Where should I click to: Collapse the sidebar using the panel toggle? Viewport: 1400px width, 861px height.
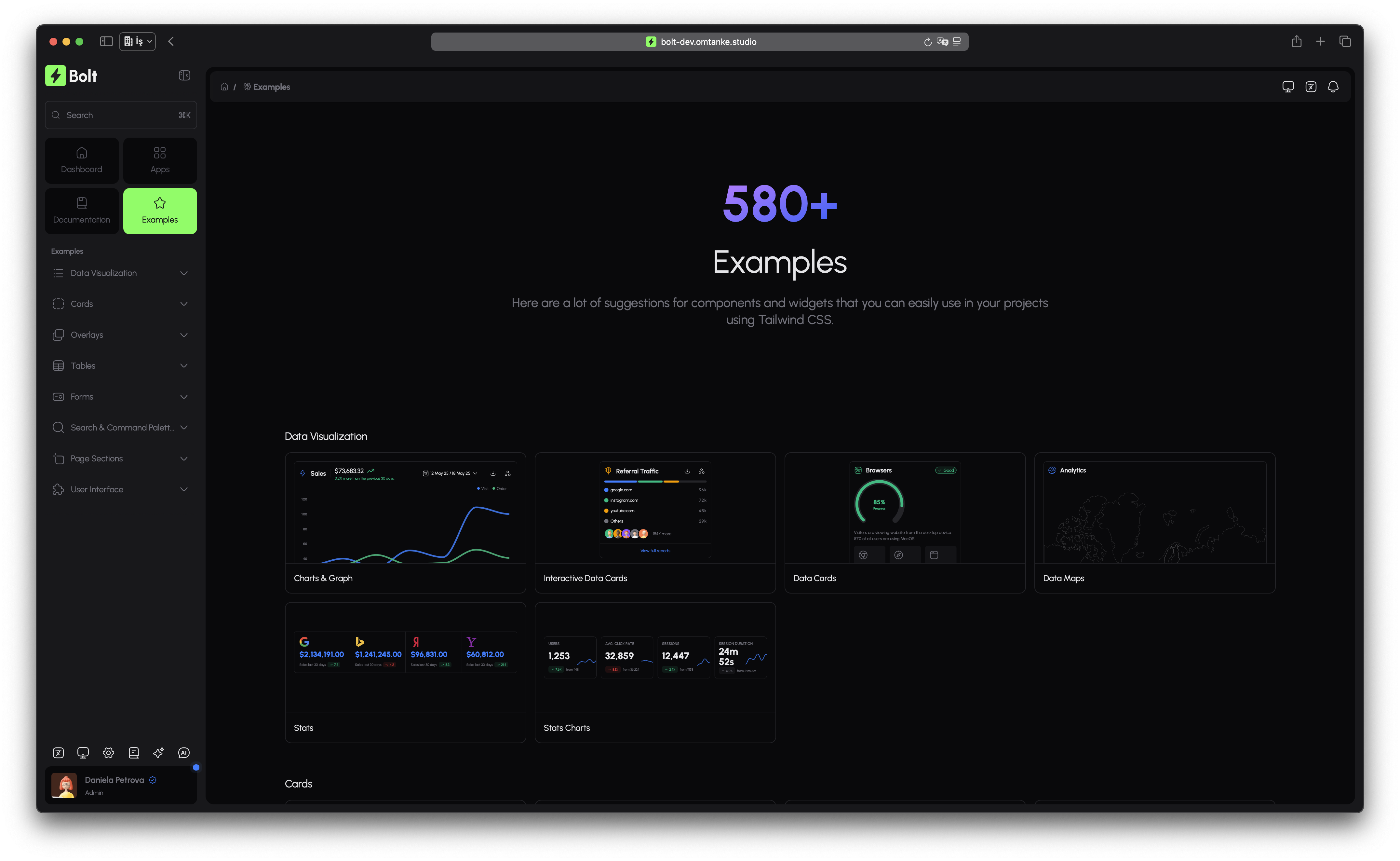click(x=184, y=75)
